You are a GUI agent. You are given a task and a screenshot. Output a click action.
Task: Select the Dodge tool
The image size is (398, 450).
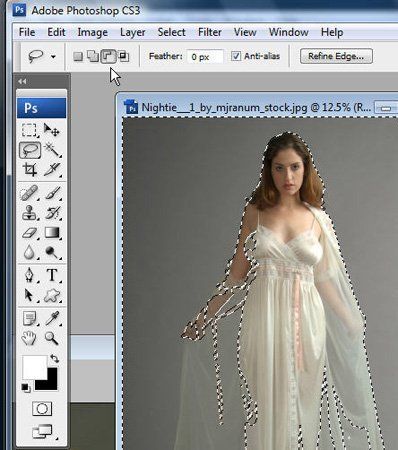point(52,252)
